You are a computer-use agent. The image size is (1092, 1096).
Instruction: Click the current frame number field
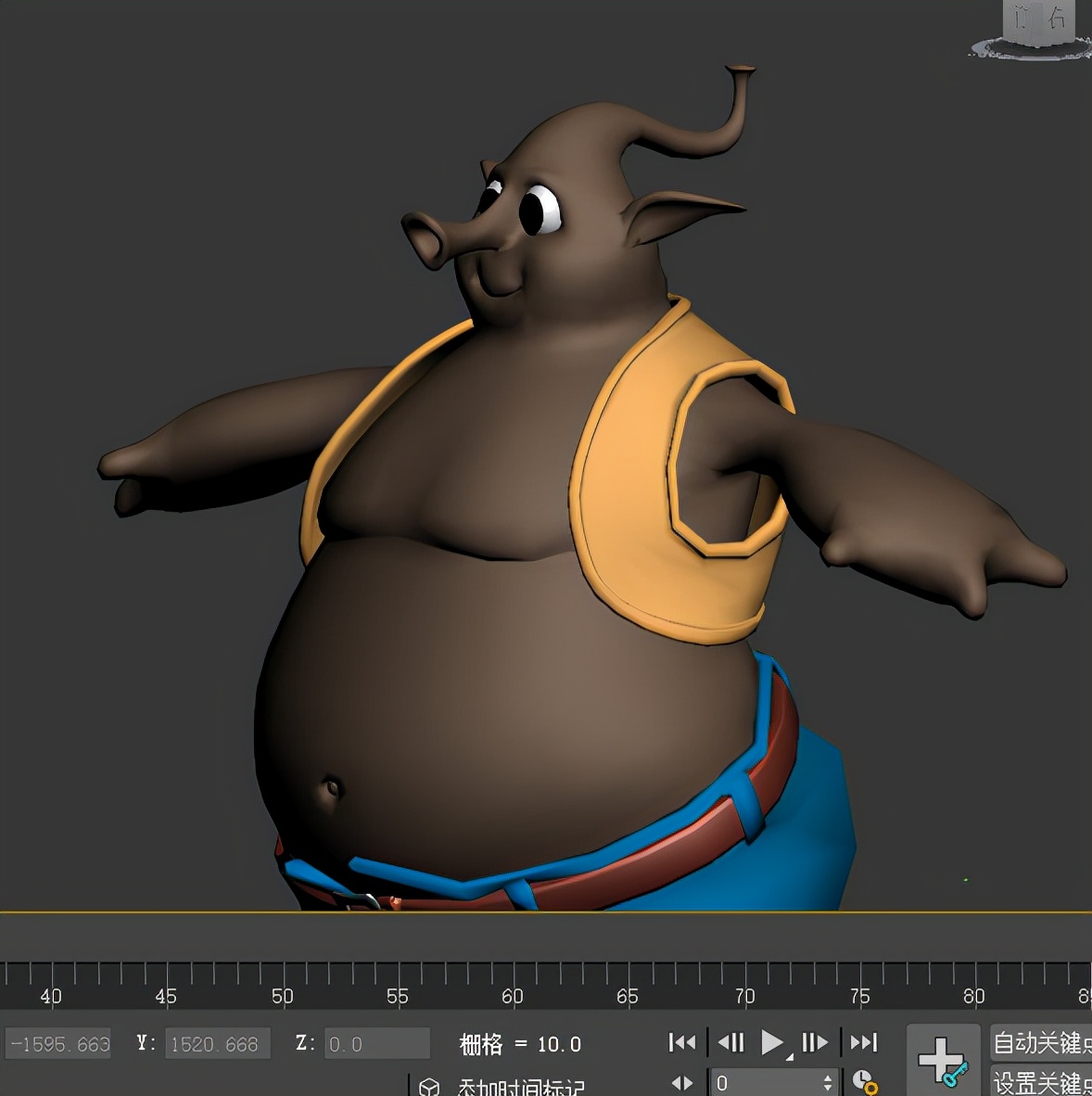click(x=765, y=1082)
